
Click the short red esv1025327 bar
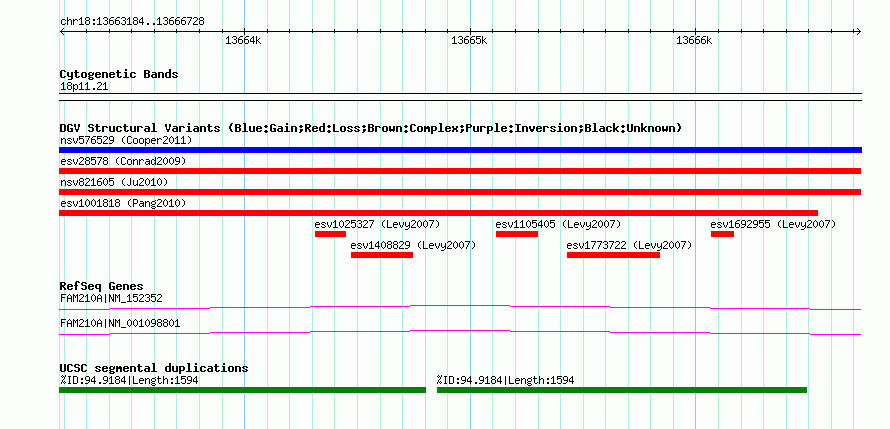point(330,234)
